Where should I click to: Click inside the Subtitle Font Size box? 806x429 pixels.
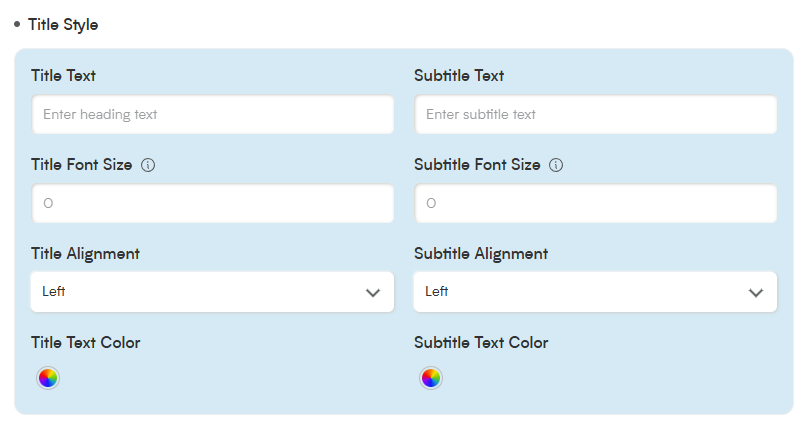pos(596,203)
